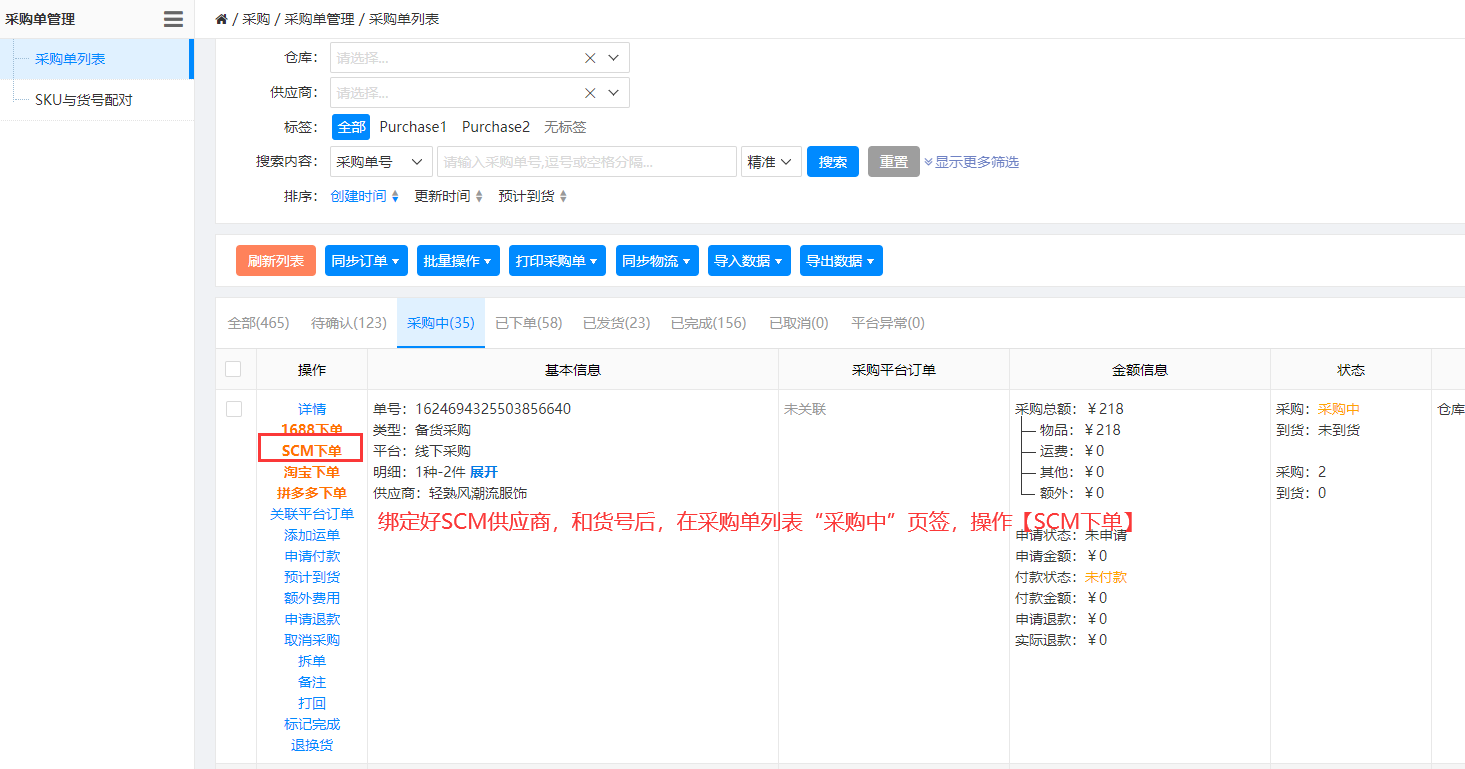Viewport: 1465px width, 769px height.
Task: Switch to the 待确认(123) tab
Action: 348,323
